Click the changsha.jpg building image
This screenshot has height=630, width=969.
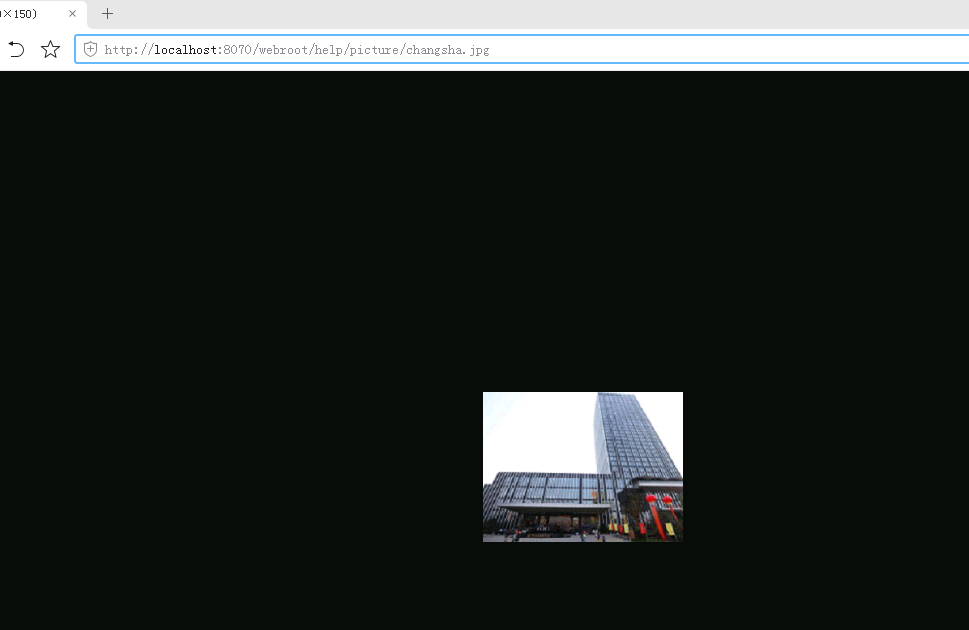[x=583, y=467]
